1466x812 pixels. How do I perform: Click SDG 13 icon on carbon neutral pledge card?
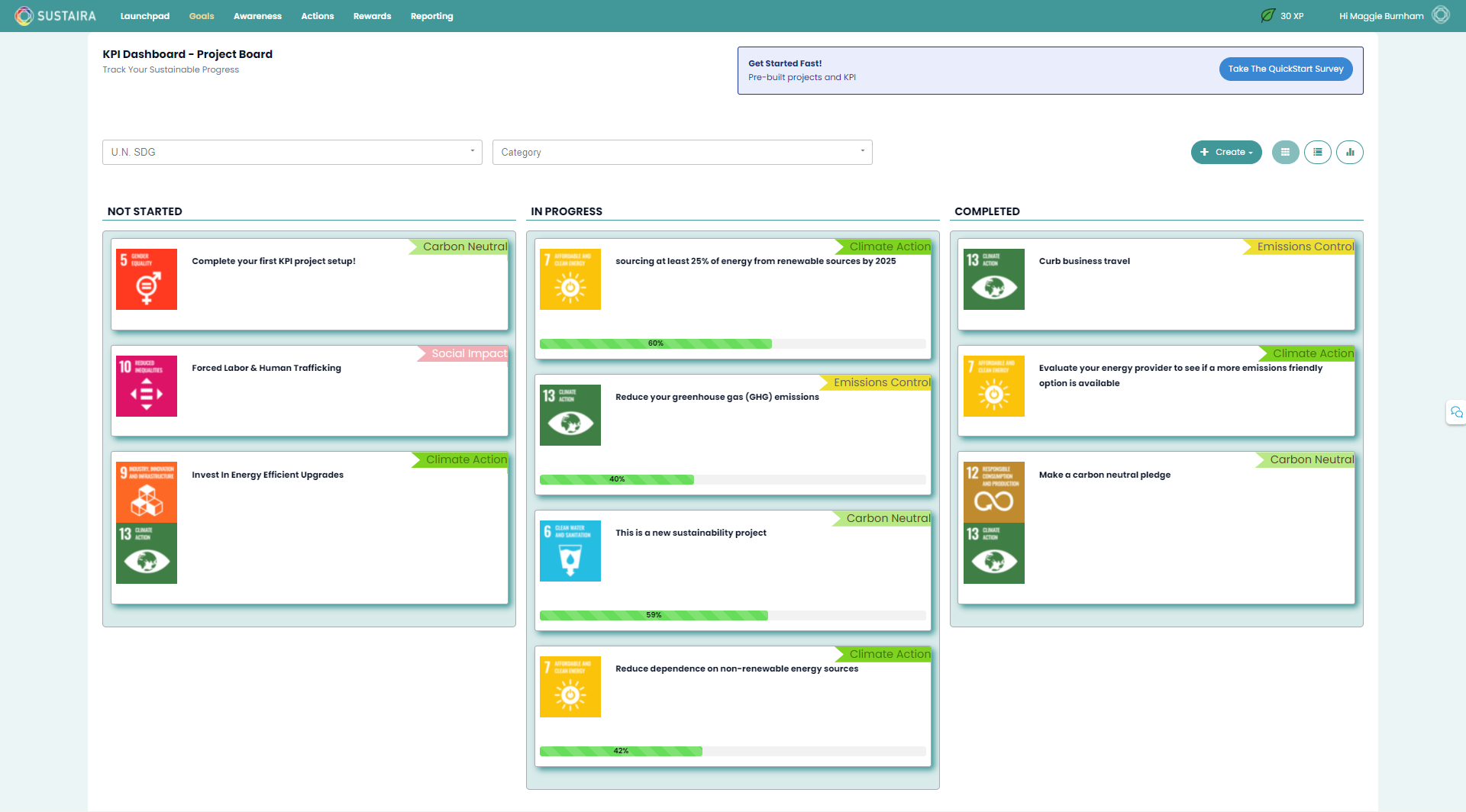(994, 553)
